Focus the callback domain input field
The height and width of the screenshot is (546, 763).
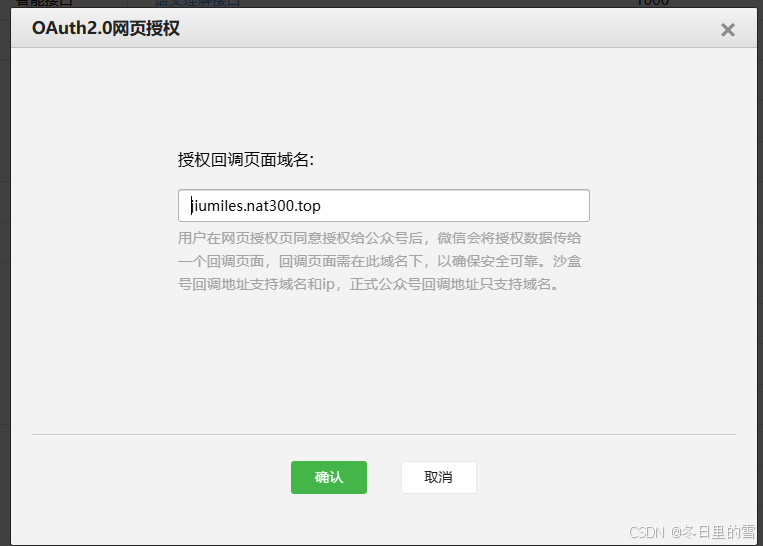383,206
